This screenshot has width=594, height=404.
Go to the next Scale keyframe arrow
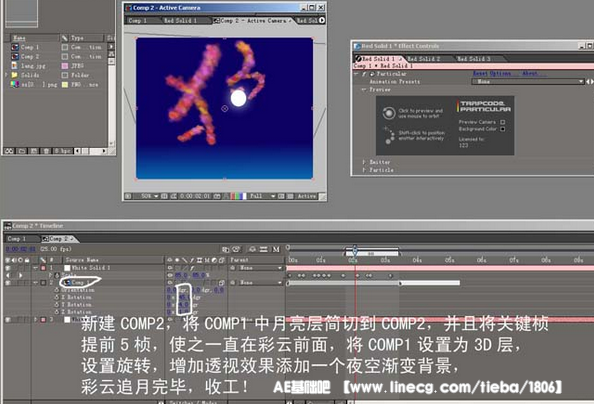click(21, 276)
